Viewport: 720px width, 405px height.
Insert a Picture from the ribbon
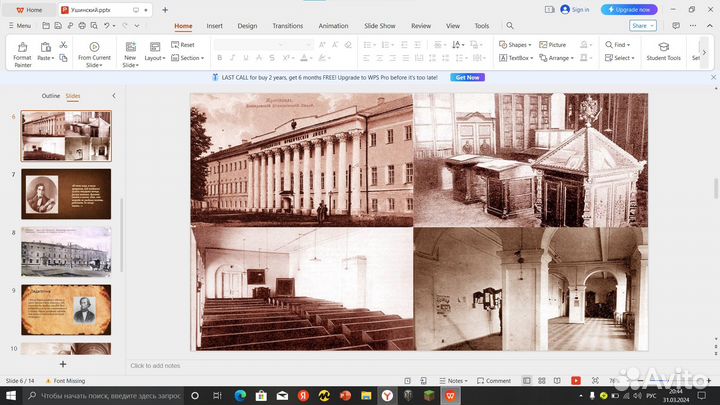[552, 45]
